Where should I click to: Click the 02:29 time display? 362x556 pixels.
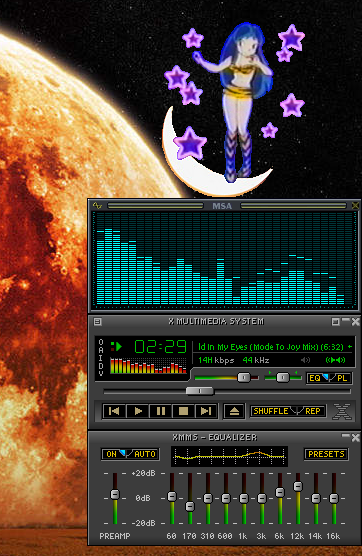click(x=161, y=346)
